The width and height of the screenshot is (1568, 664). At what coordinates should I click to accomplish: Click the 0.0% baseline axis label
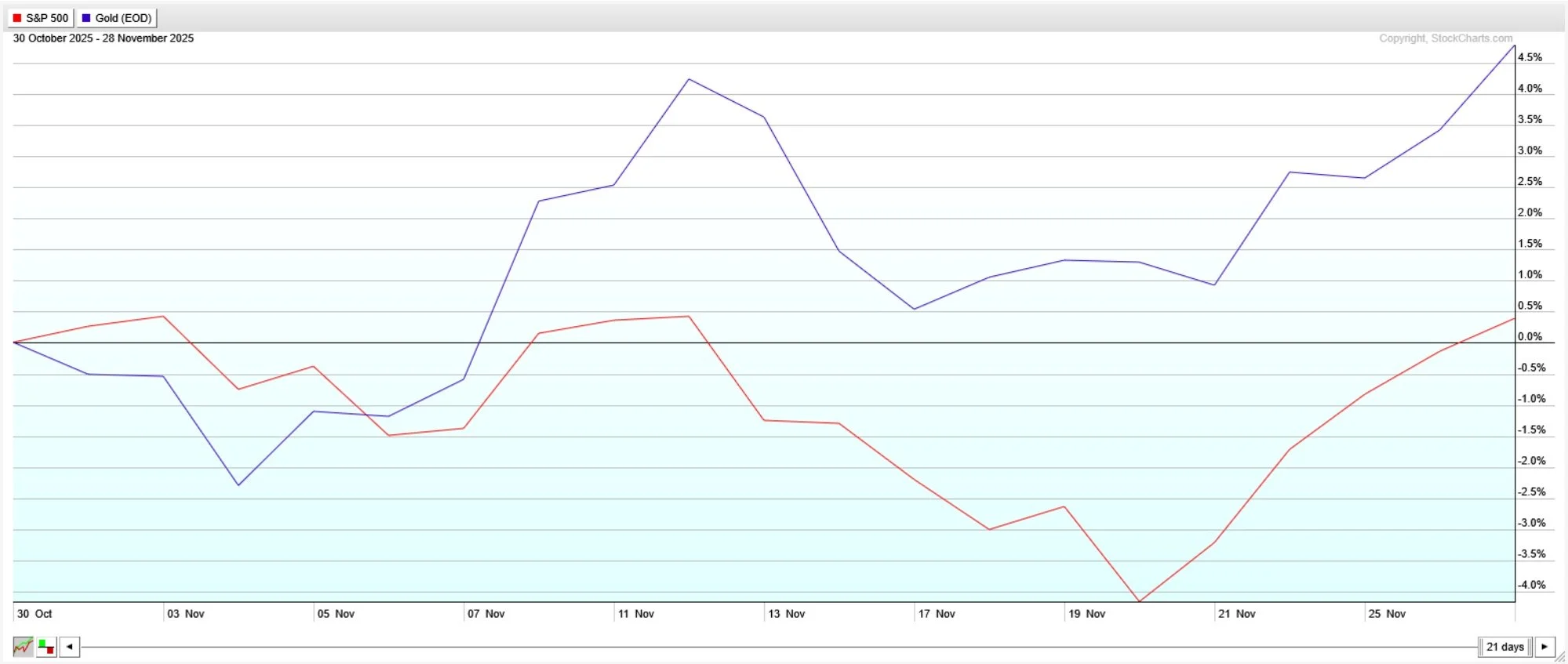click(1530, 336)
